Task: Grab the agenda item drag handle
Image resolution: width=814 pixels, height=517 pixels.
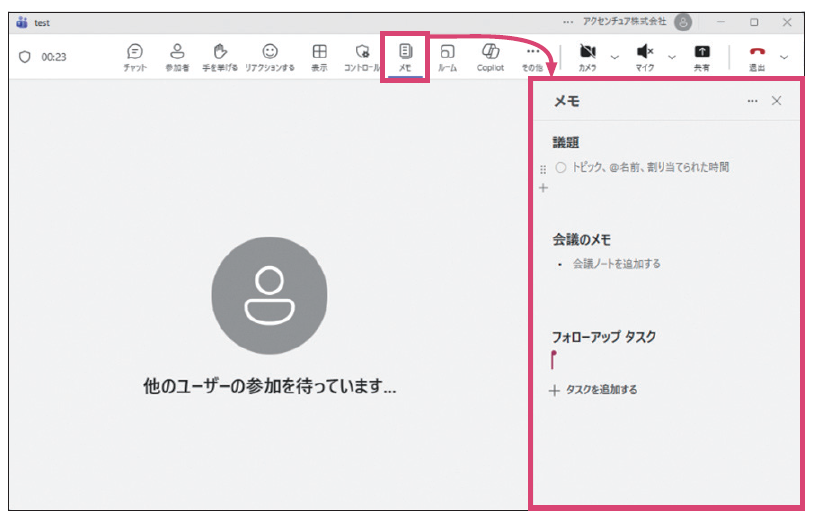Action: coord(543,169)
